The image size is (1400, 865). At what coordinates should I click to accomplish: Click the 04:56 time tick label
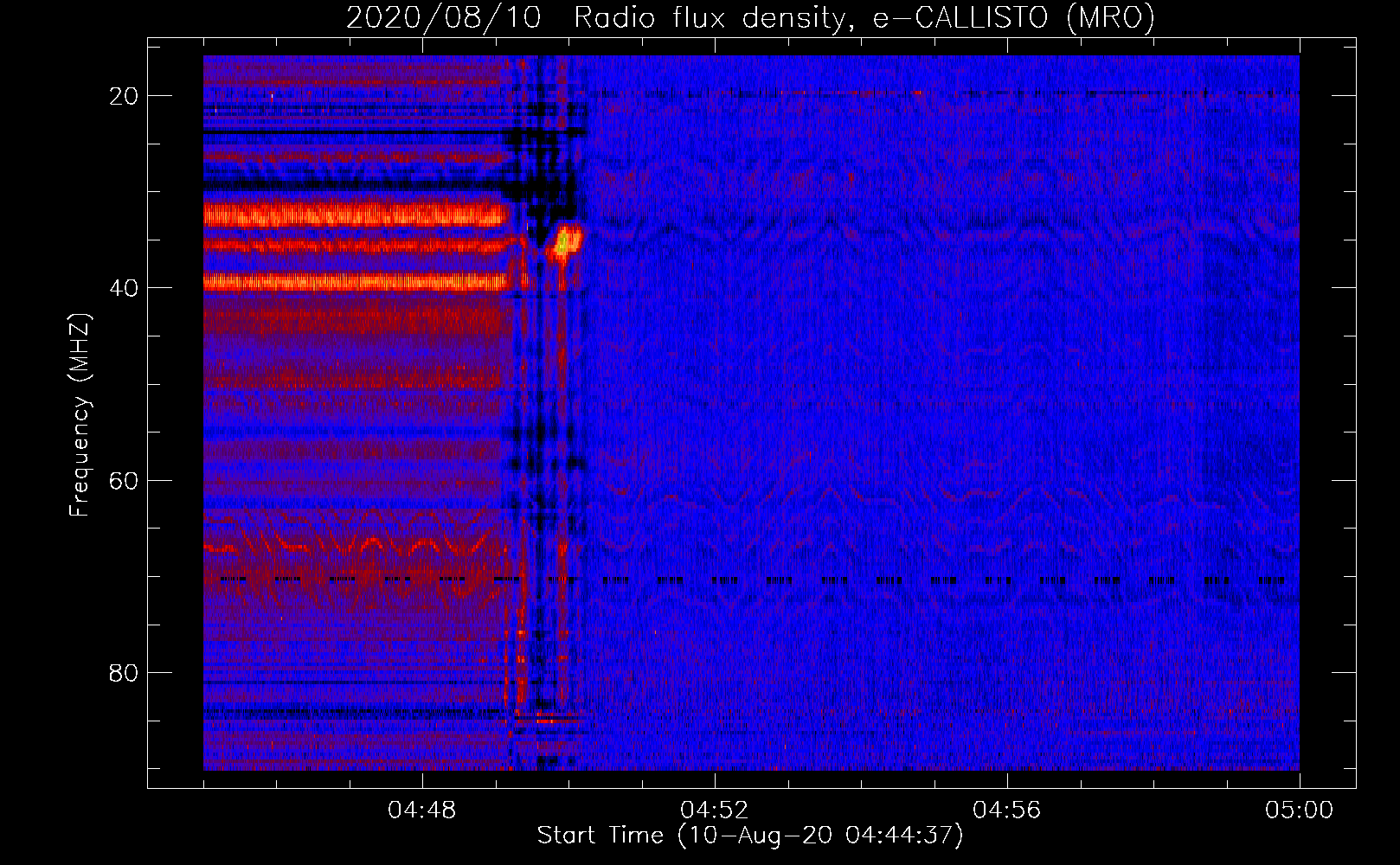click(x=1007, y=810)
